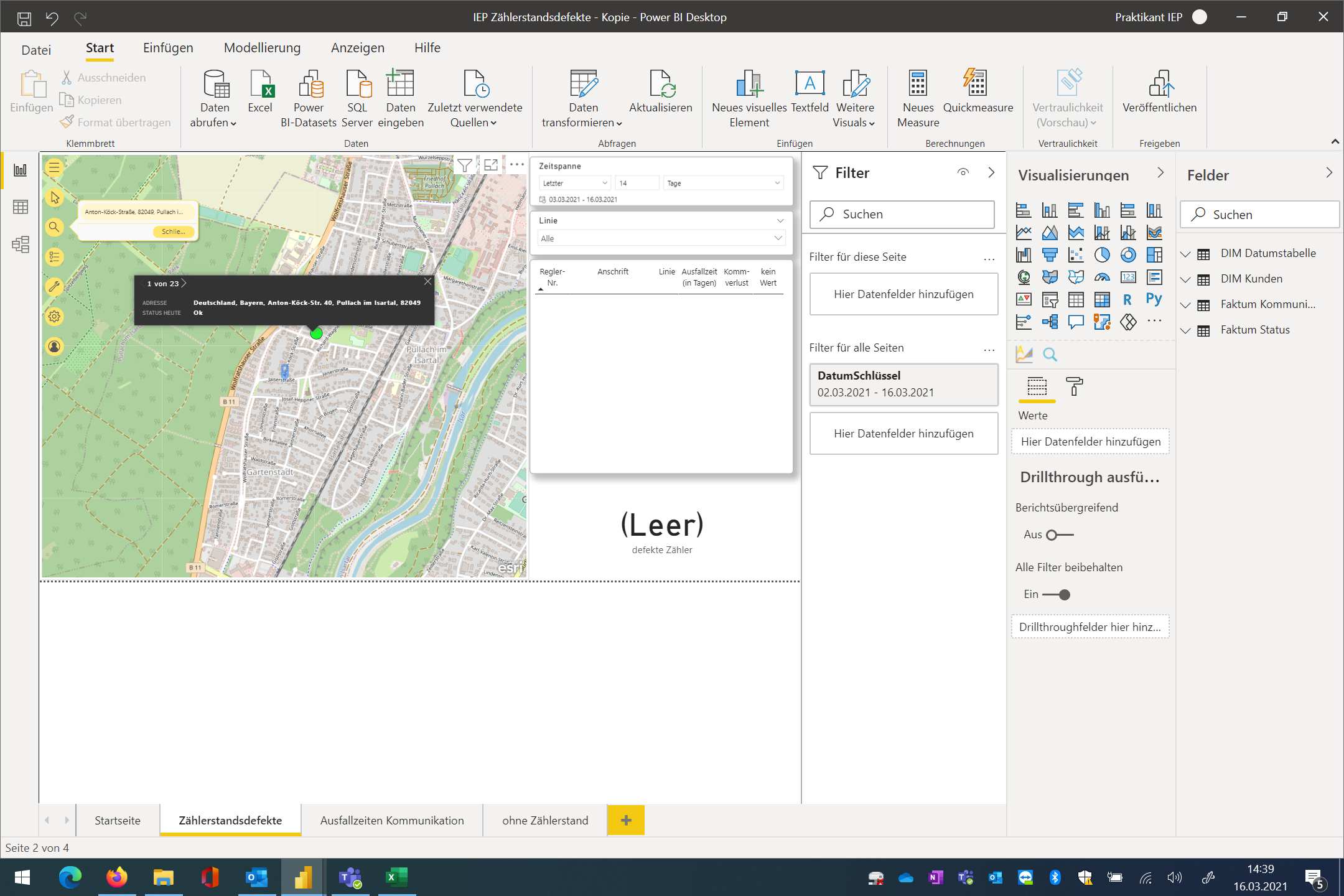The width and height of the screenshot is (1344, 896).
Task: Open Analytics magnifier pane in Visualisierungen
Action: (1050, 355)
